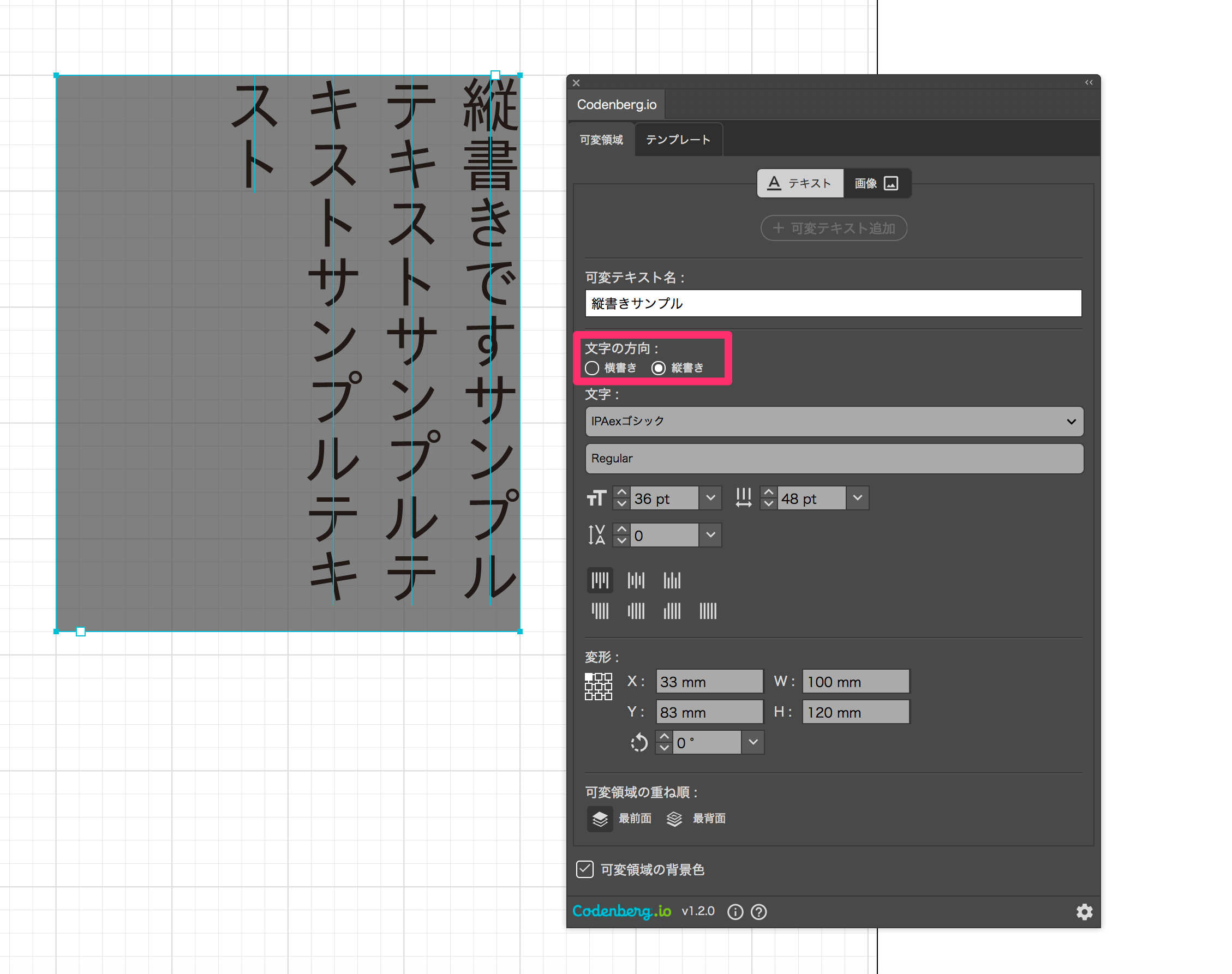Viewport: 1232px width, 974px height.
Task: Select the Codenberg.io panel title tab
Action: pos(617,104)
